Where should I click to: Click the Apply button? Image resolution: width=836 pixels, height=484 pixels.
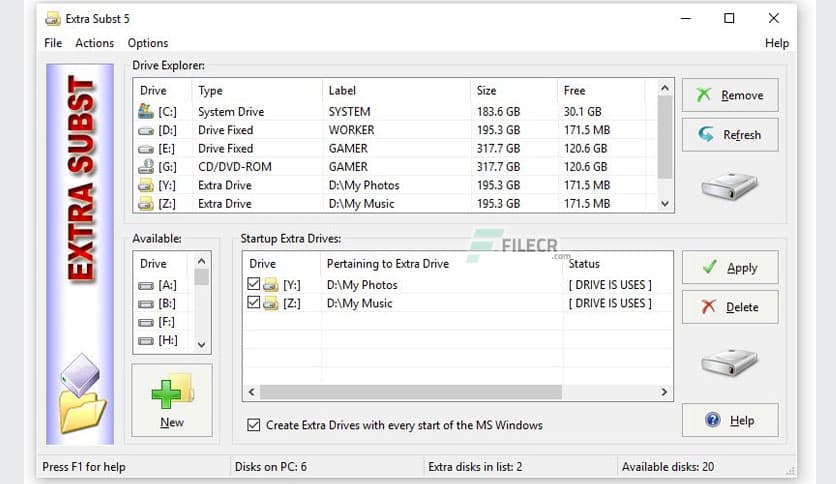pyautogui.click(x=730, y=267)
